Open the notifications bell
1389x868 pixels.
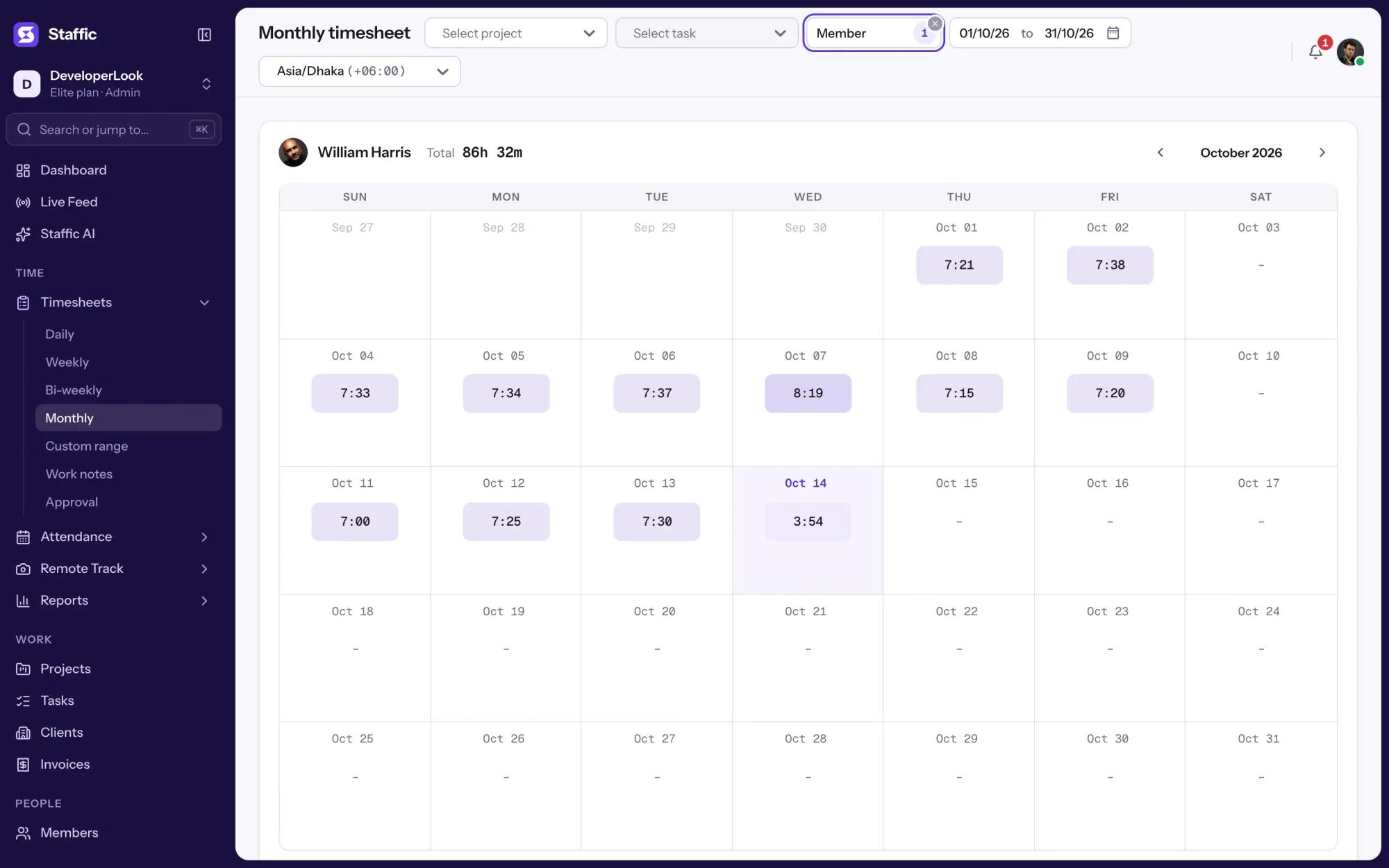pyautogui.click(x=1315, y=52)
